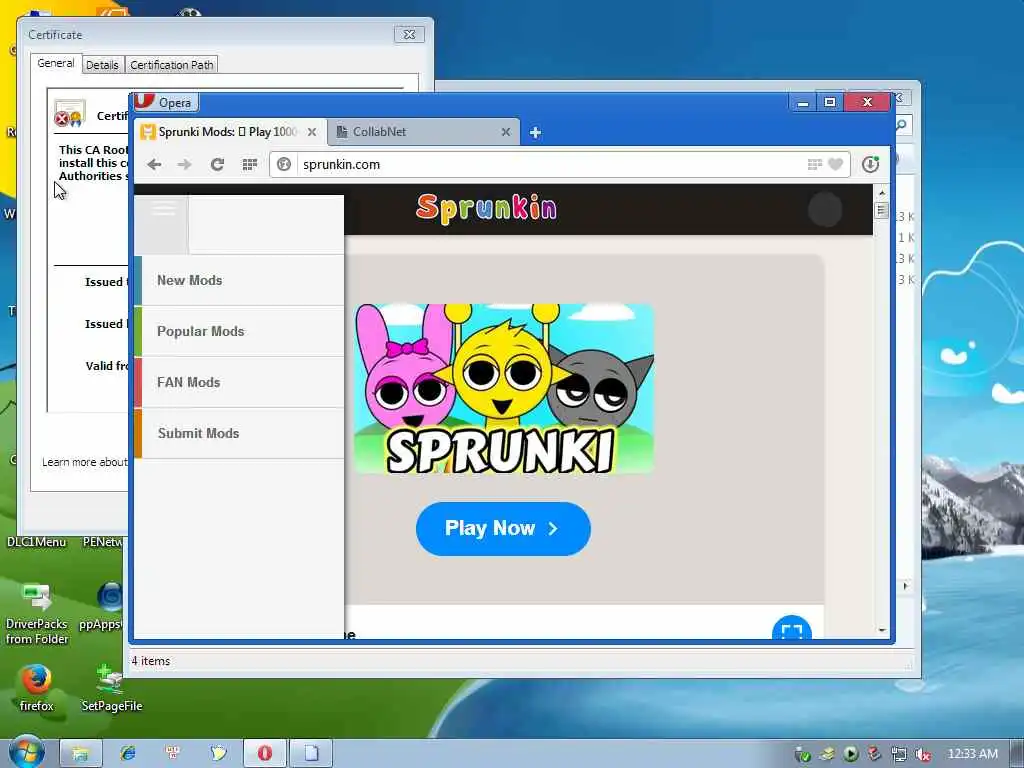
Task: Go back using Opera's back arrow
Action: coord(154,165)
